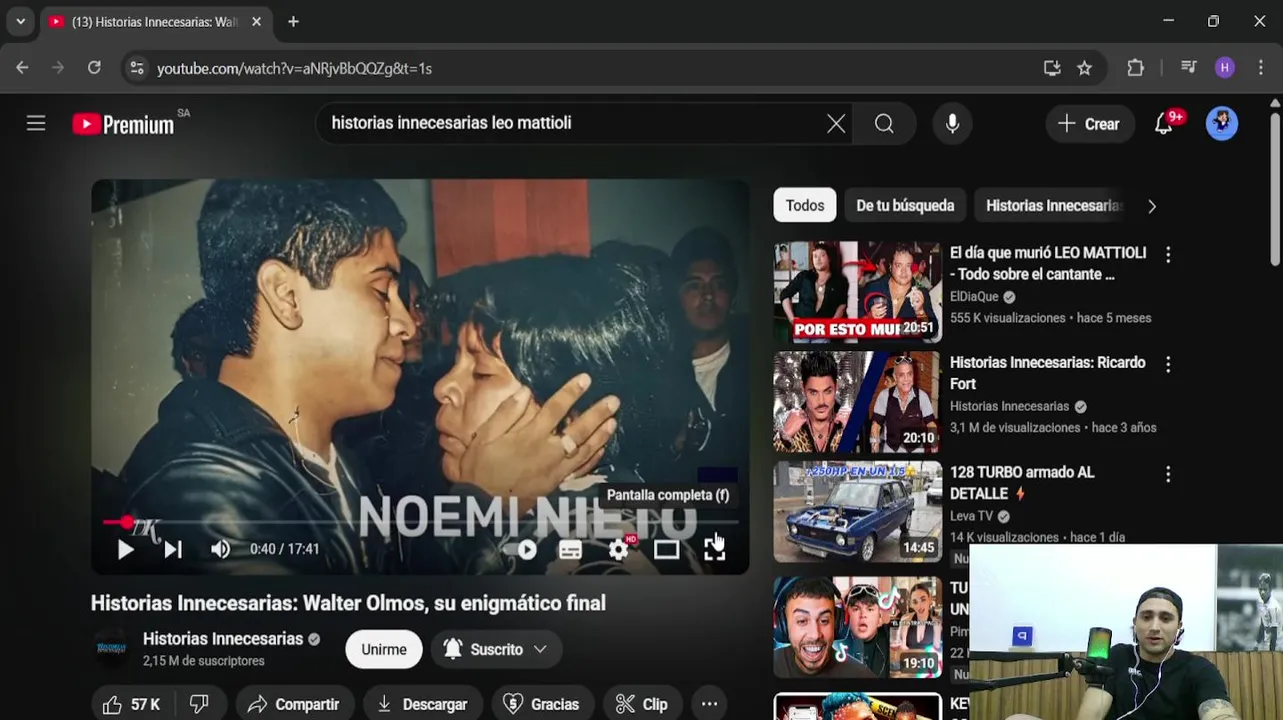Open title Historias Innecesarias: Ricardo Fort
The height and width of the screenshot is (720, 1283).
click(x=1048, y=373)
